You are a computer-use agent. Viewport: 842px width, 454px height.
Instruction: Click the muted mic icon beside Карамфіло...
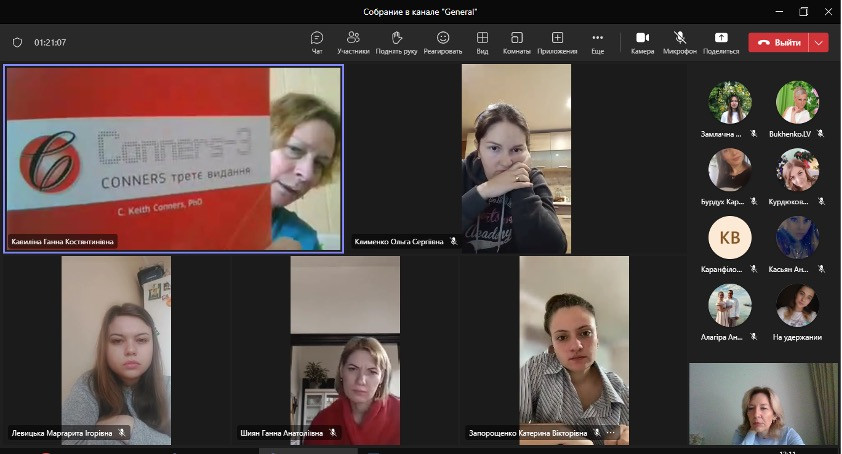point(753,269)
